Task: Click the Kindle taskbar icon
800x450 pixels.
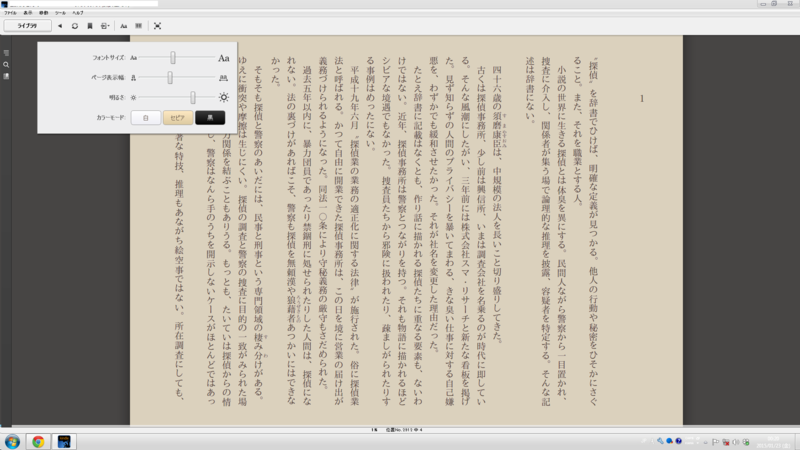Action: (64, 441)
